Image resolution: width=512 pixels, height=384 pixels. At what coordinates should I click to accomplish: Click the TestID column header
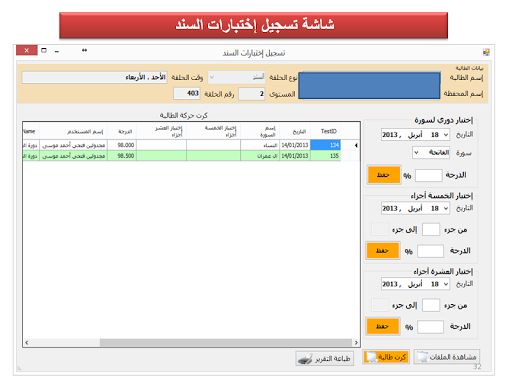coord(328,131)
